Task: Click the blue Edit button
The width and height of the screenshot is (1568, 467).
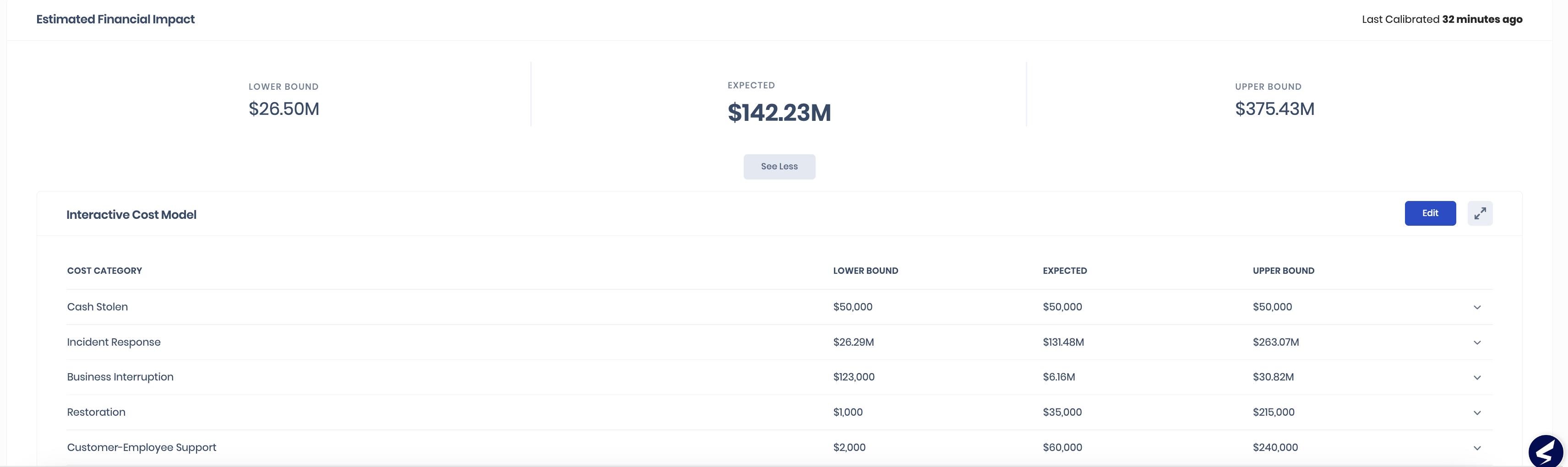Action: [x=1430, y=213]
